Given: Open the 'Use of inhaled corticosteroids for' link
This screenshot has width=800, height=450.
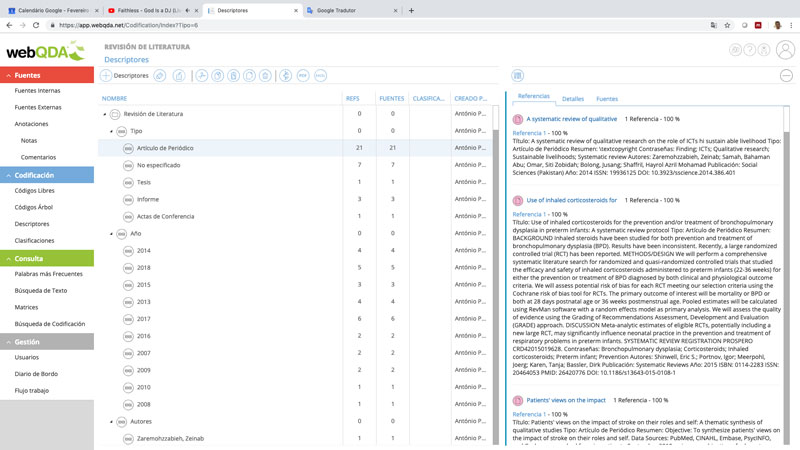Looking at the screenshot, I should [x=571, y=200].
